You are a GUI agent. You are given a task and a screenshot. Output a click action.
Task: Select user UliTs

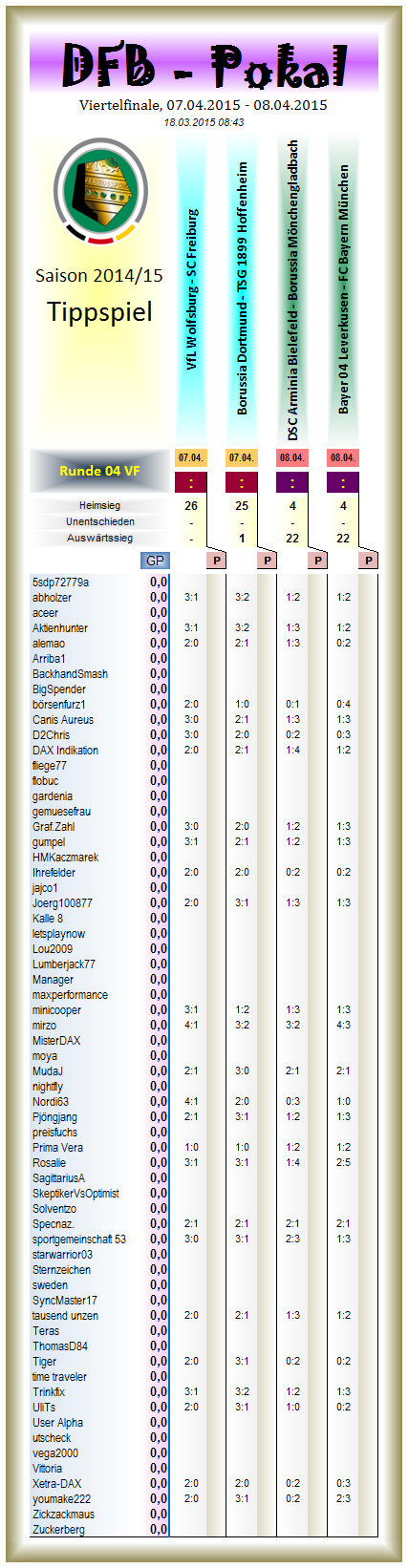(x=44, y=1407)
